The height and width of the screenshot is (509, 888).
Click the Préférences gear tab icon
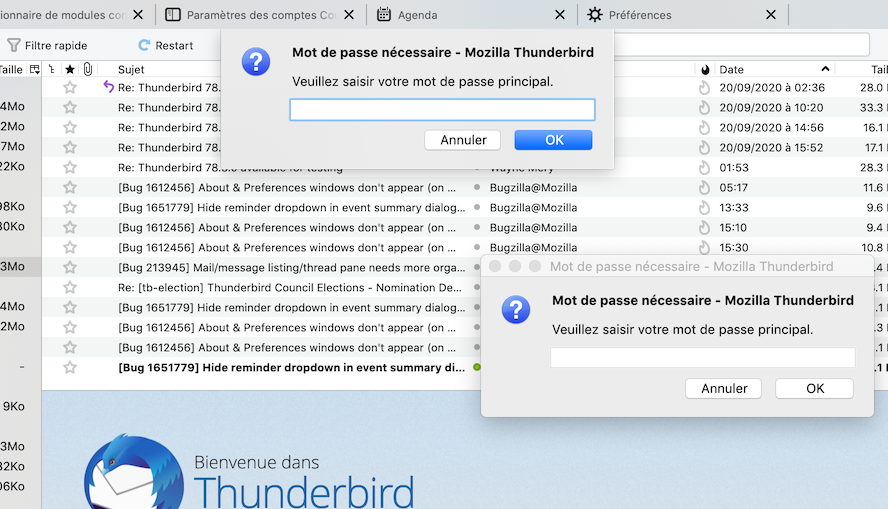tap(595, 15)
